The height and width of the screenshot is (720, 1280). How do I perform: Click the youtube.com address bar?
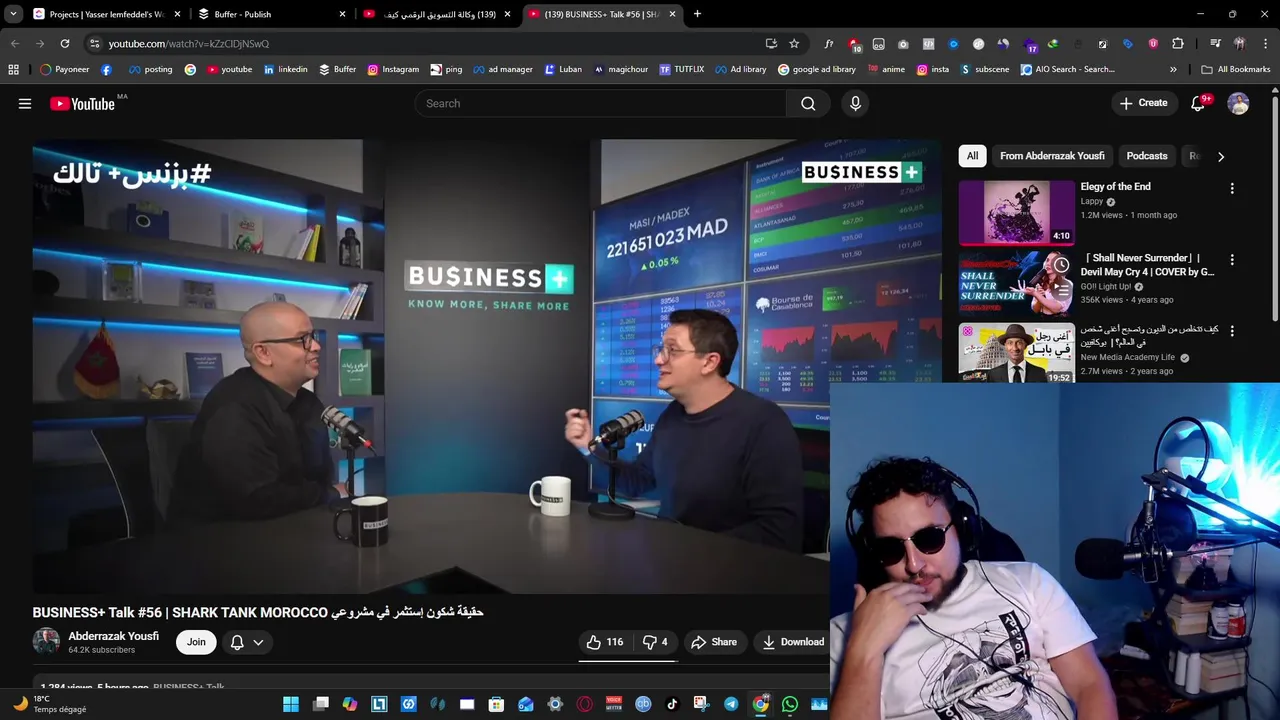pos(430,44)
